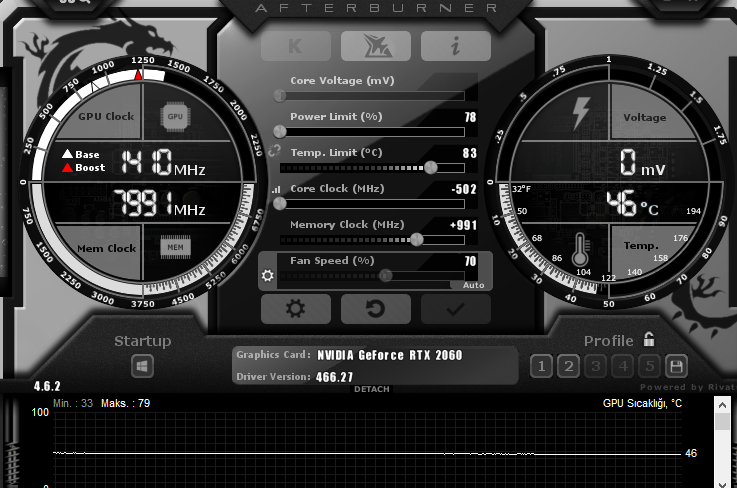Click the lightning bolt voltage icon
This screenshot has height=488, width=737.
click(581, 113)
